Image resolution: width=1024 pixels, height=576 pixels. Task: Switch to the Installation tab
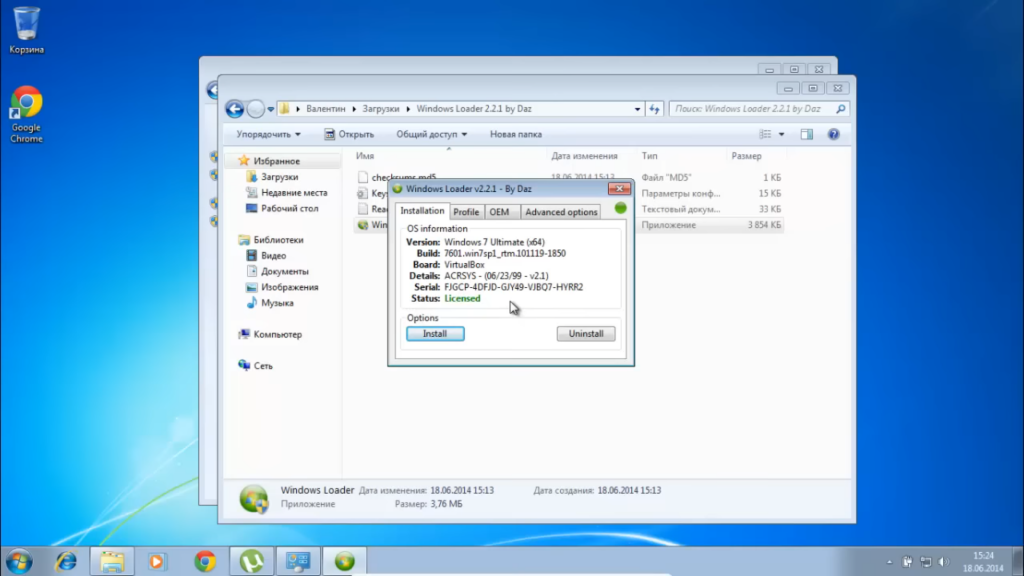[422, 211]
